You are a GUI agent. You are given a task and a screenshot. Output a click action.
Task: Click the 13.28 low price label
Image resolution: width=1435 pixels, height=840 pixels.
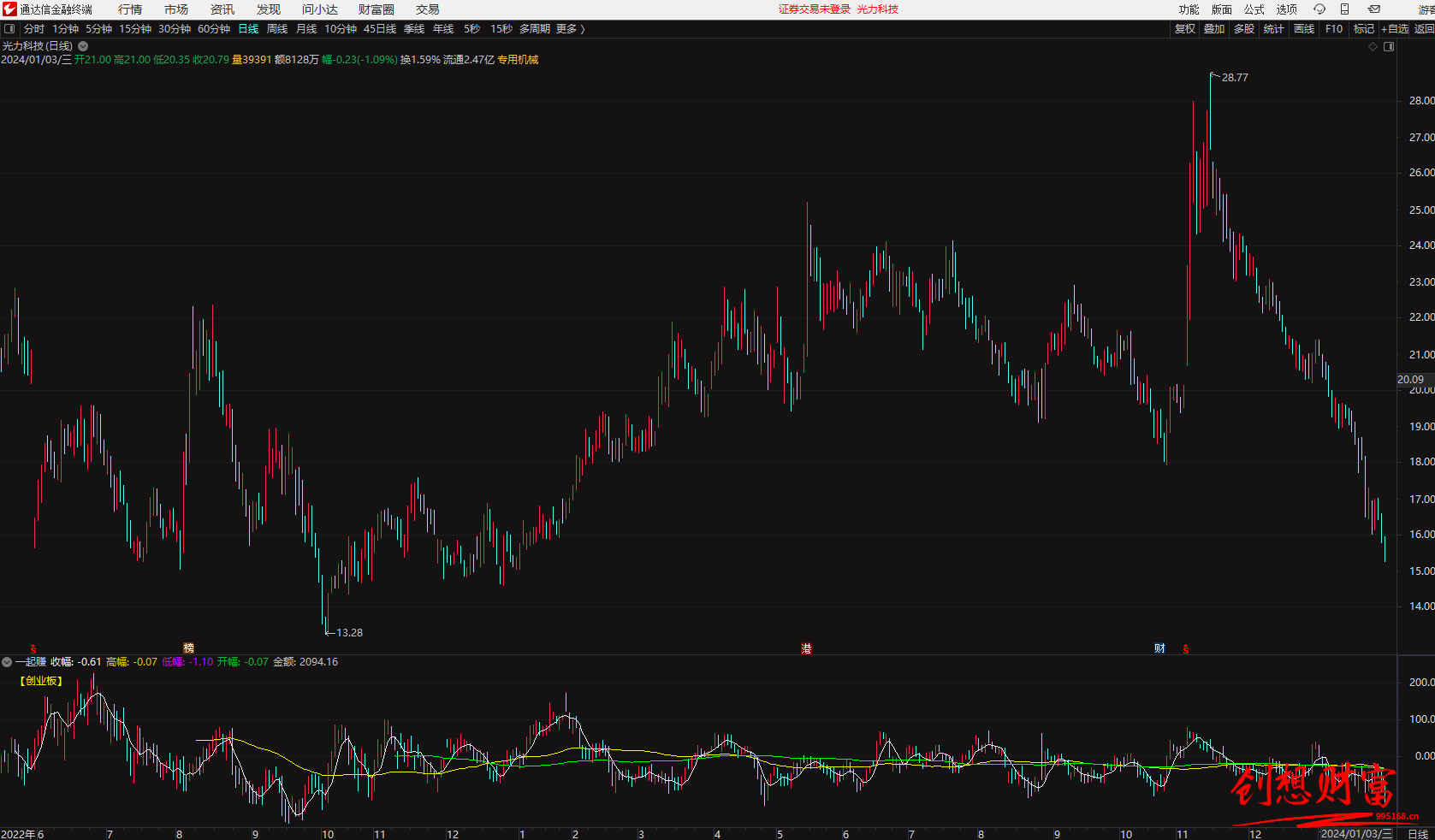(349, 633)
